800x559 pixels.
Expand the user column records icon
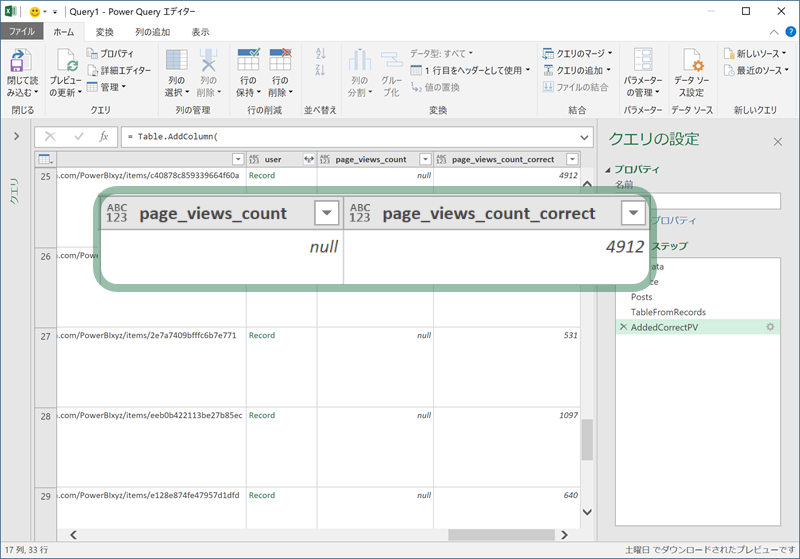tap(308, 159)
